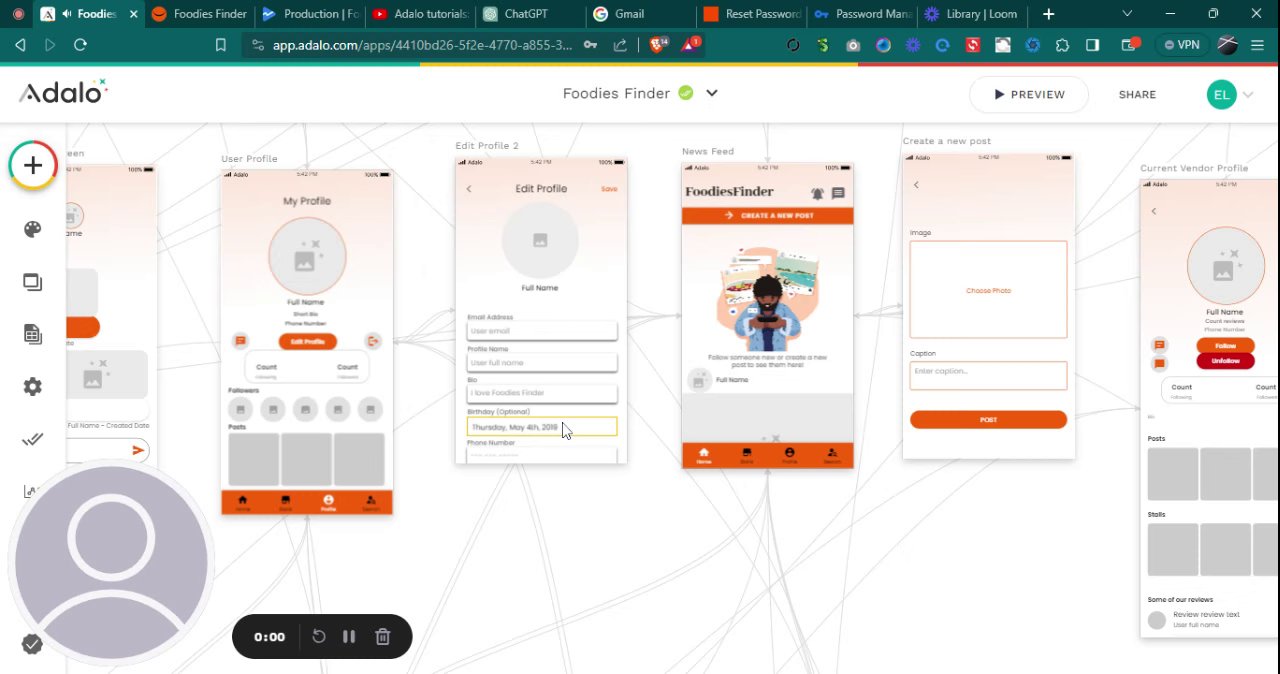Open the Screens panel icon

click(33, 282)
